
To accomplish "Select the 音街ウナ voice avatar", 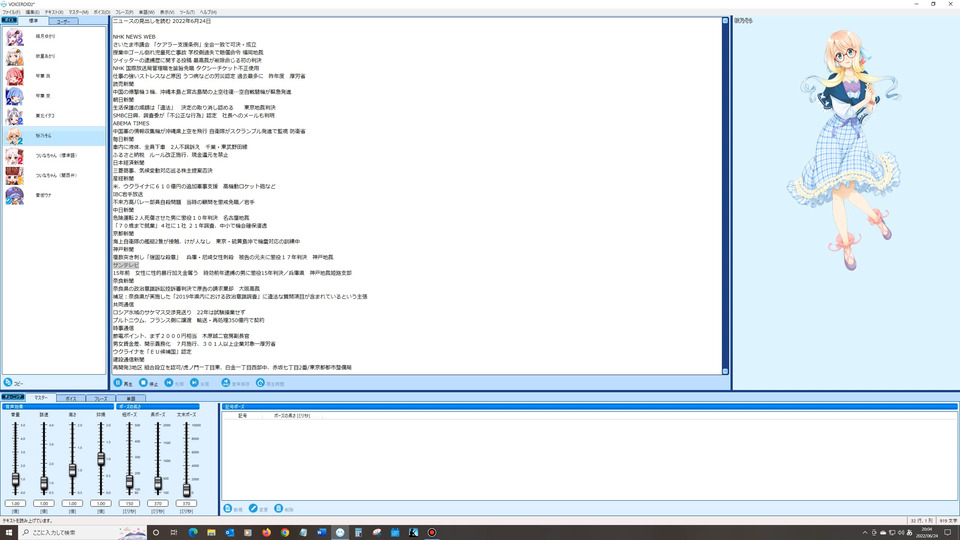I will (x=14, y=195).
